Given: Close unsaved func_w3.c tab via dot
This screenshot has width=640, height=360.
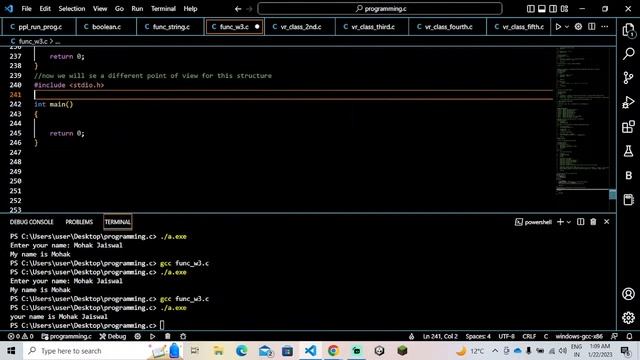Looking at the screenshot, I should 257,27.
